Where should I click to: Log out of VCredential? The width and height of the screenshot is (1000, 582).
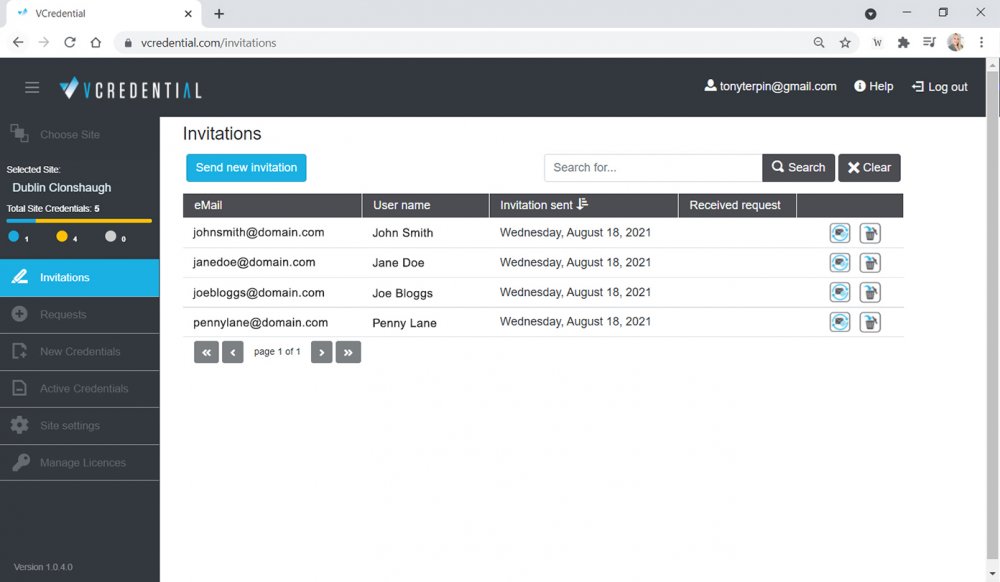pos(939,86)
